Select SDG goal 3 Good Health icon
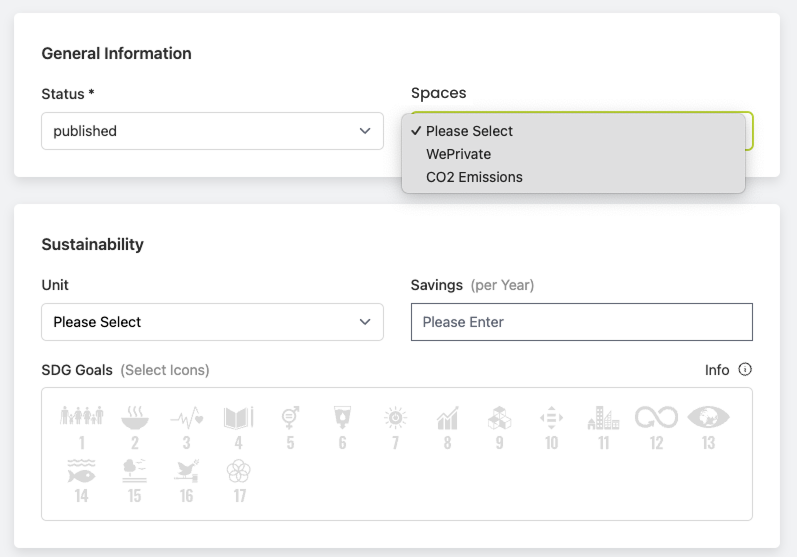This screenshot has height=557, width=797. tap(186, 427)
